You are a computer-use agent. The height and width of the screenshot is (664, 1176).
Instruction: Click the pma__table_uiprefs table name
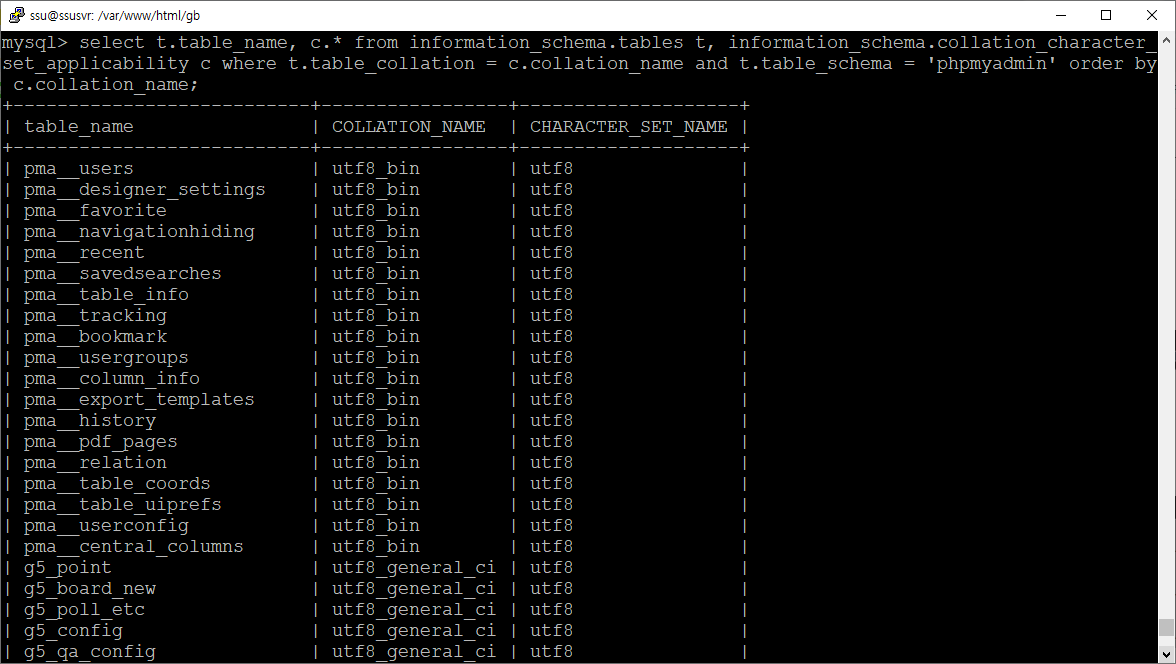(x=123, y=505)
